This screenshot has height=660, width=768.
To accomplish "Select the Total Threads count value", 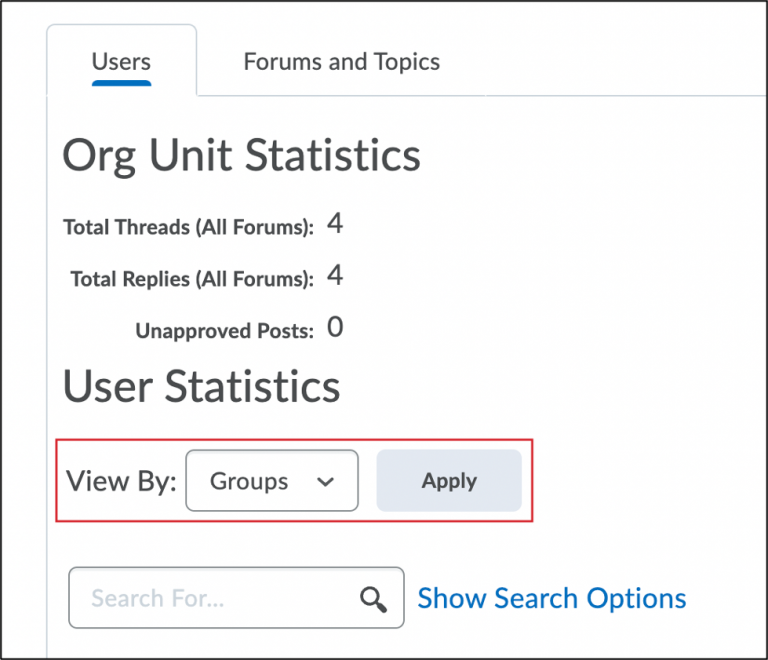I will (335, 224).
